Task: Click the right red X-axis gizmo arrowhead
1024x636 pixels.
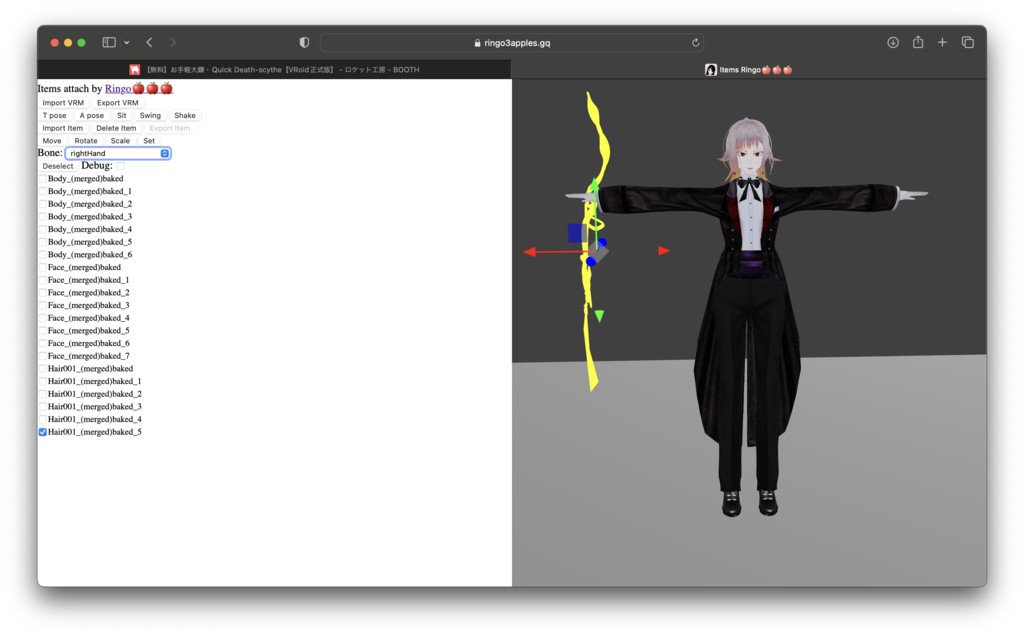Action: 664,251
